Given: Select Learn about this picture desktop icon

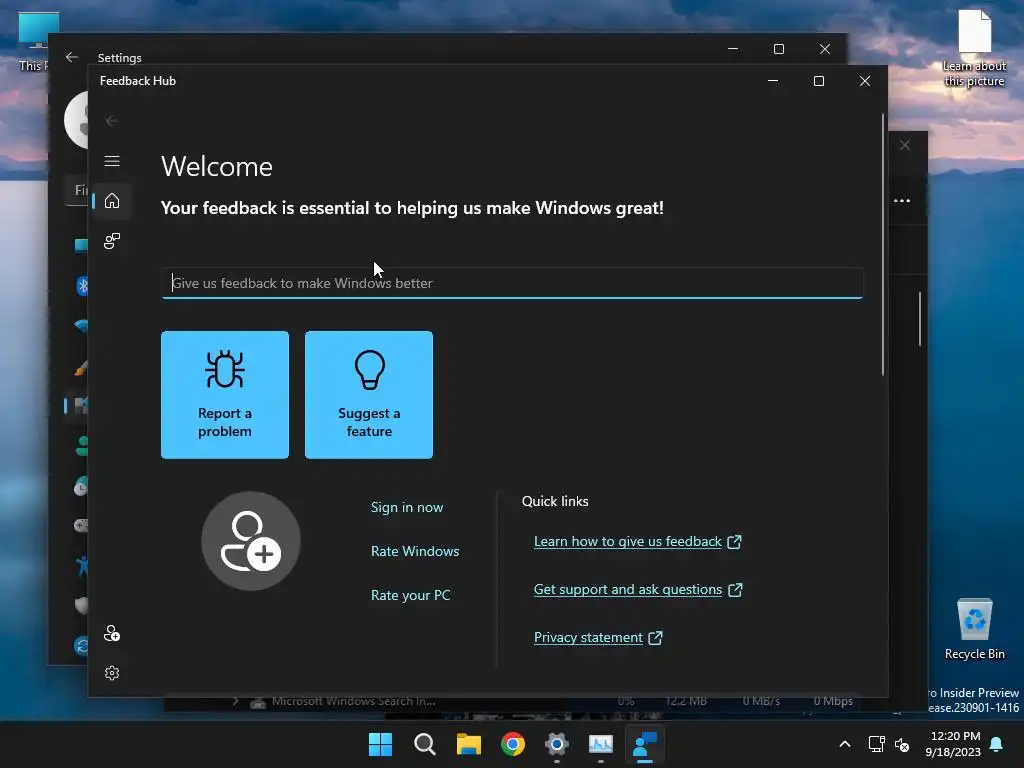Looking at the screenshot, I should click(x=974, y=48).
